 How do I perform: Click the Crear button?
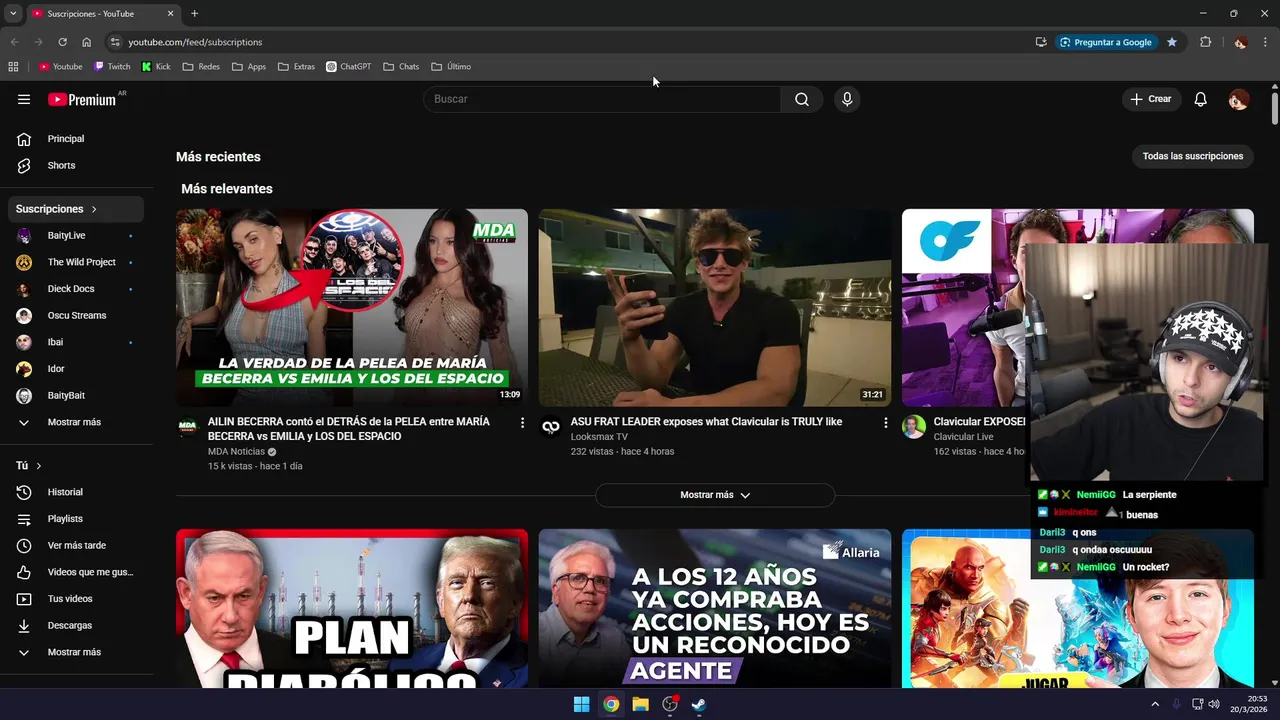[1151, 99]
